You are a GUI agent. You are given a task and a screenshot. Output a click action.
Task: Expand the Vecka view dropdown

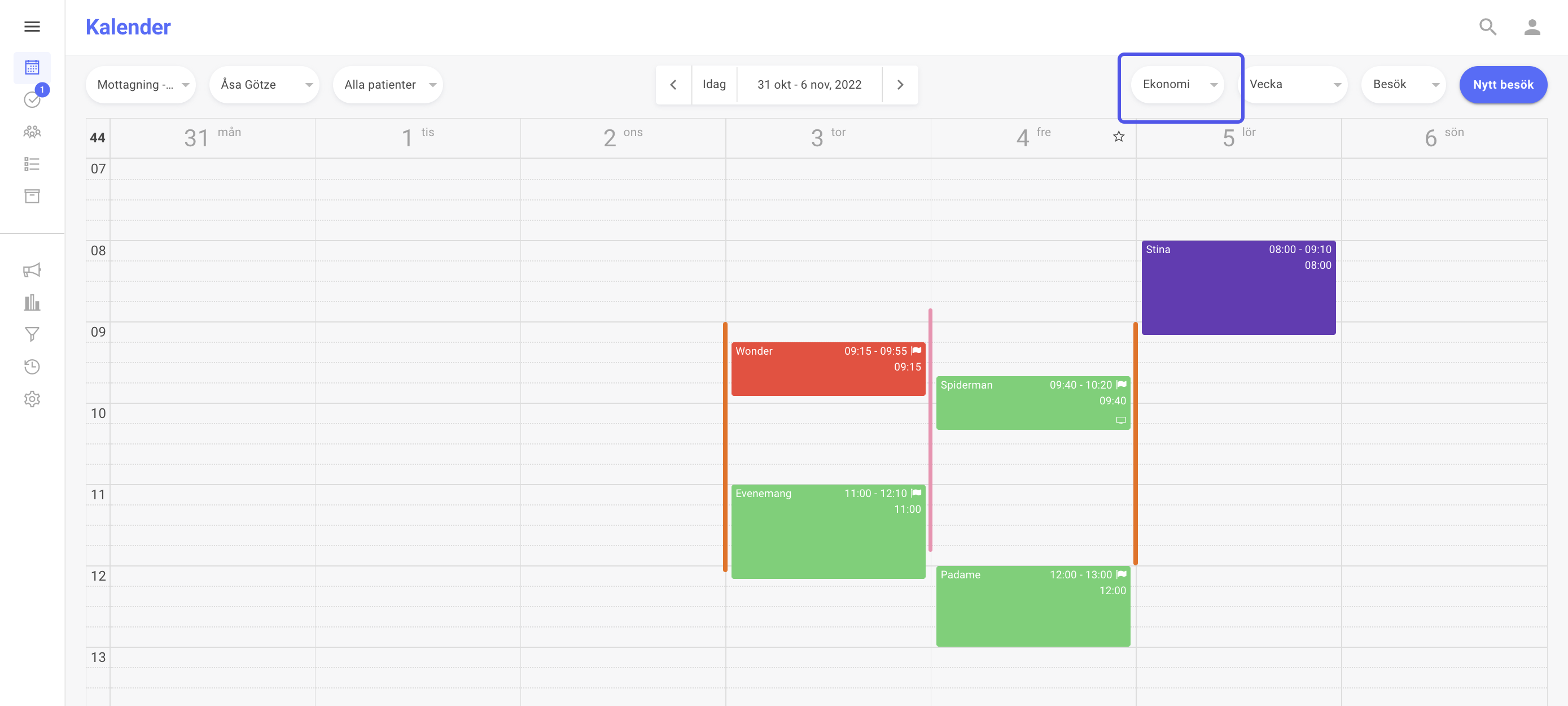tap(1293, 85)
